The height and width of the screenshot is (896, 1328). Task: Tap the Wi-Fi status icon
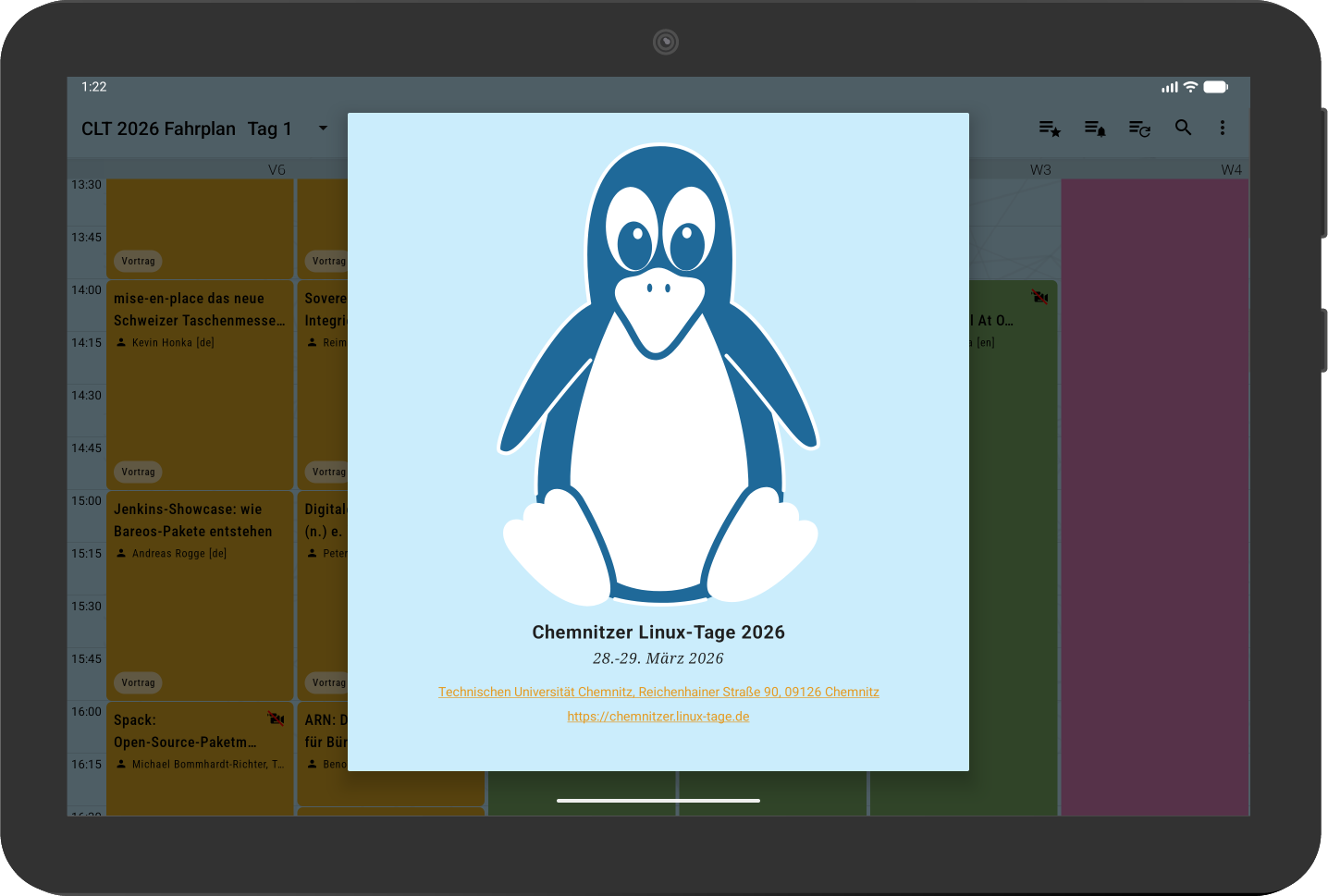click(1190, 87)
